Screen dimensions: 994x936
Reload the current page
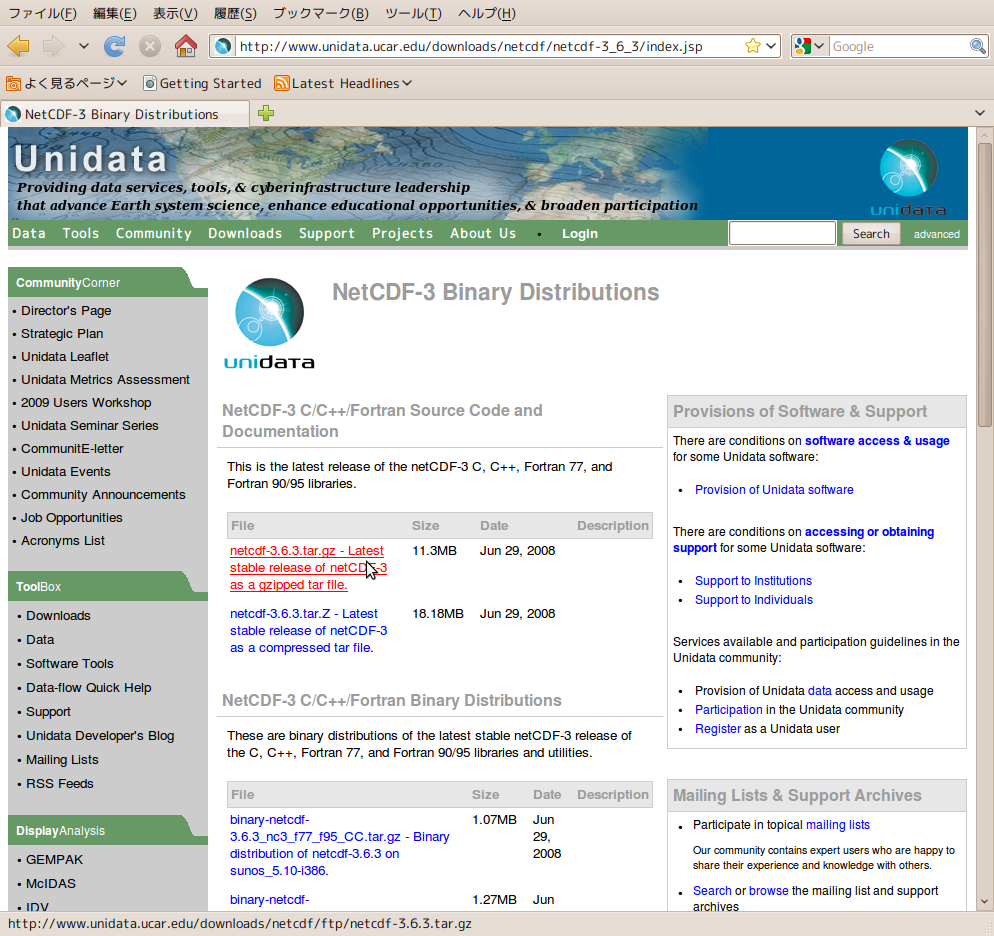click(115, 46)
